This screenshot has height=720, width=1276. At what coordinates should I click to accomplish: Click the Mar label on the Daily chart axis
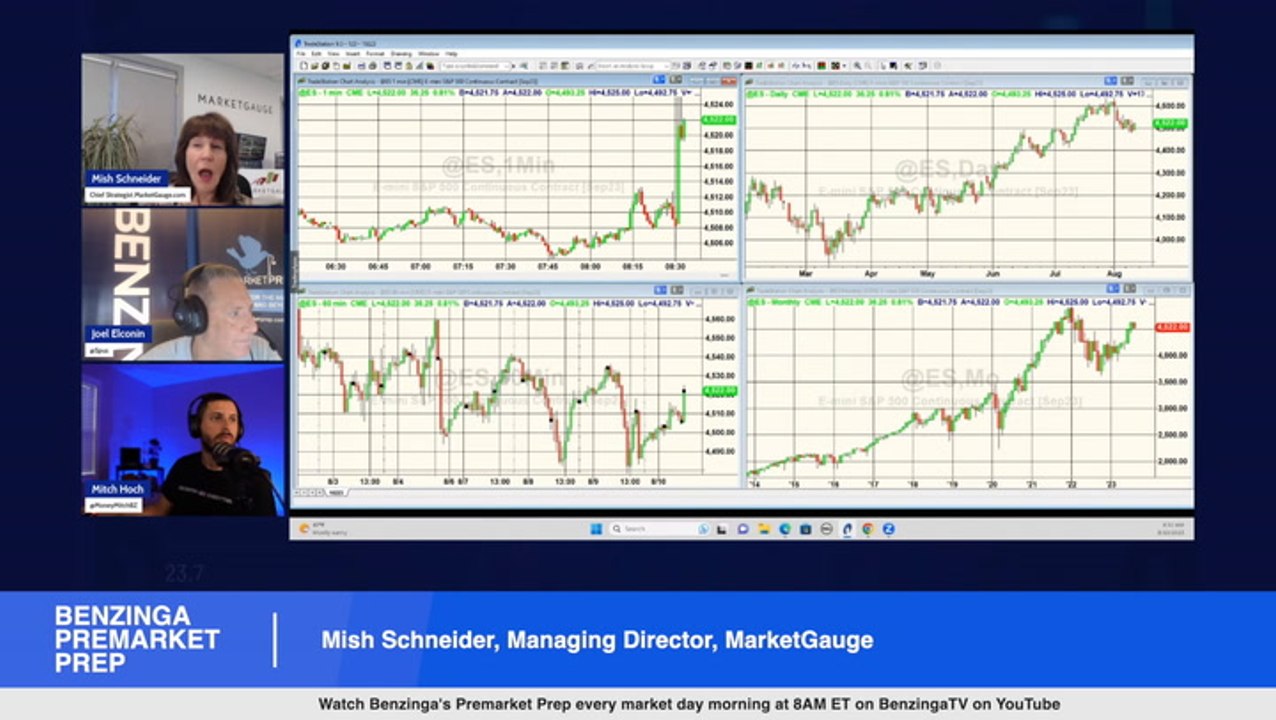click(x=806, y=271)
